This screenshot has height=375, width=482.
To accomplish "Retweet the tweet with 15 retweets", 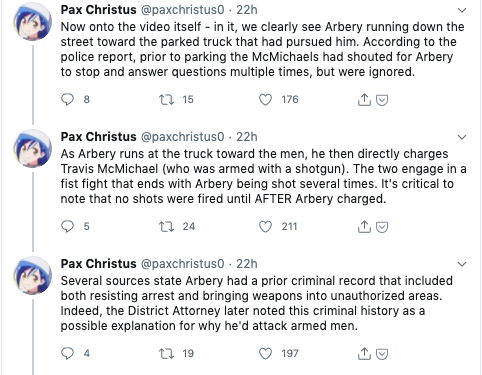I will tap(166, 99).
